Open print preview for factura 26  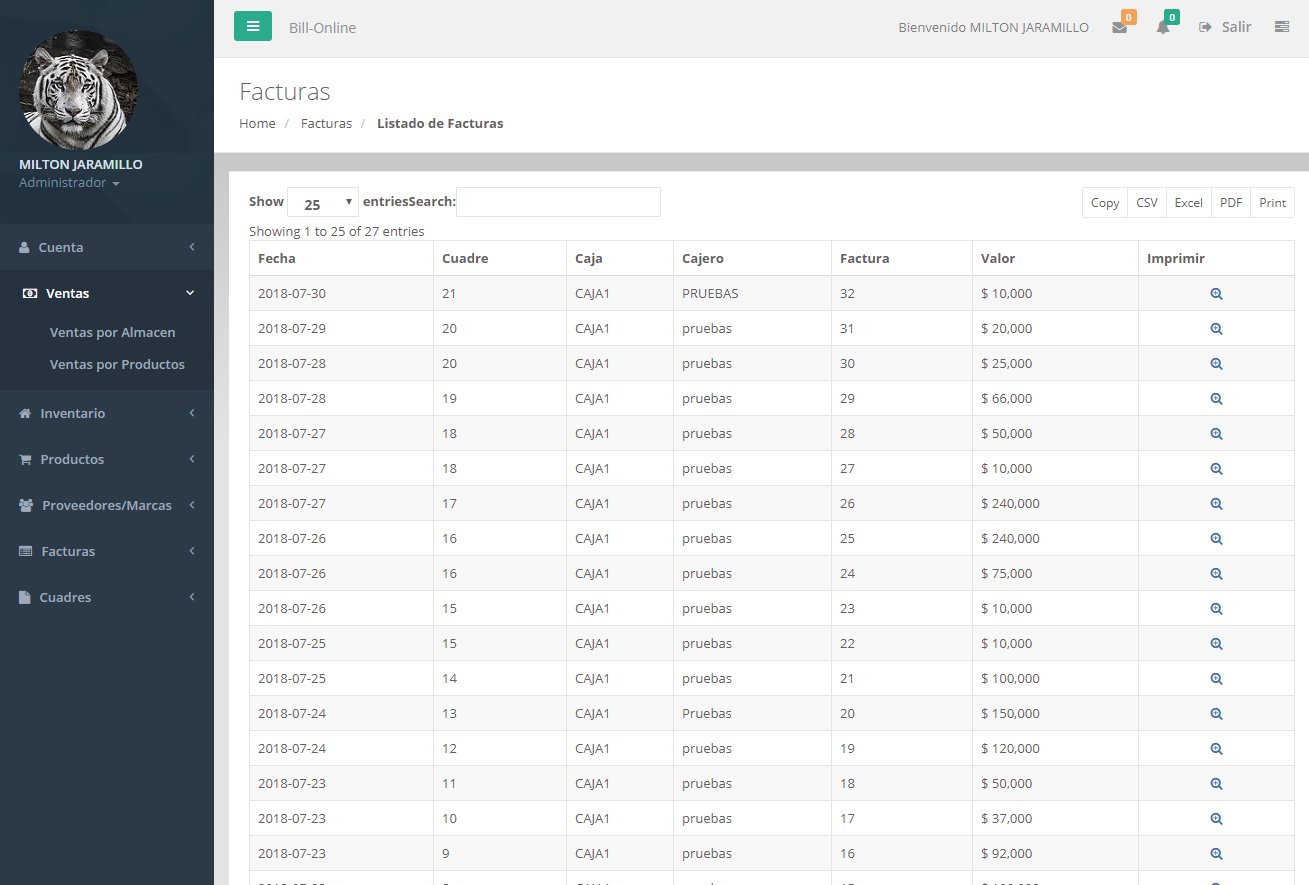click(x=1216, y=504)
